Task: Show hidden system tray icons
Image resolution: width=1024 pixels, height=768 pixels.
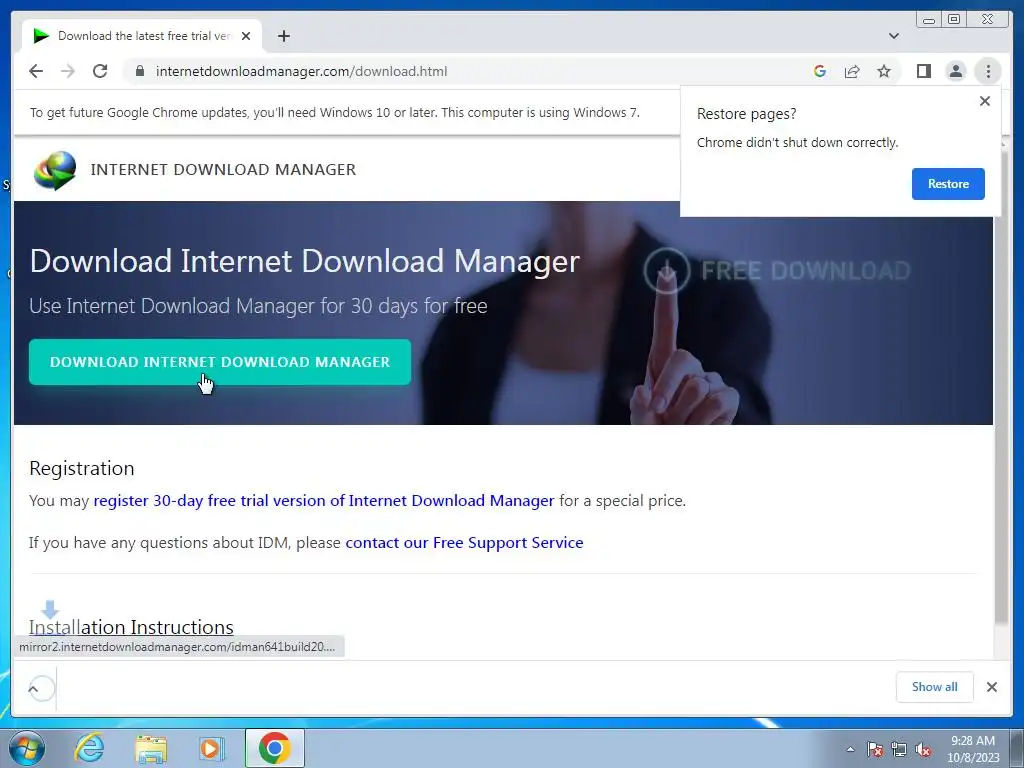Action: tap(850, 749)
